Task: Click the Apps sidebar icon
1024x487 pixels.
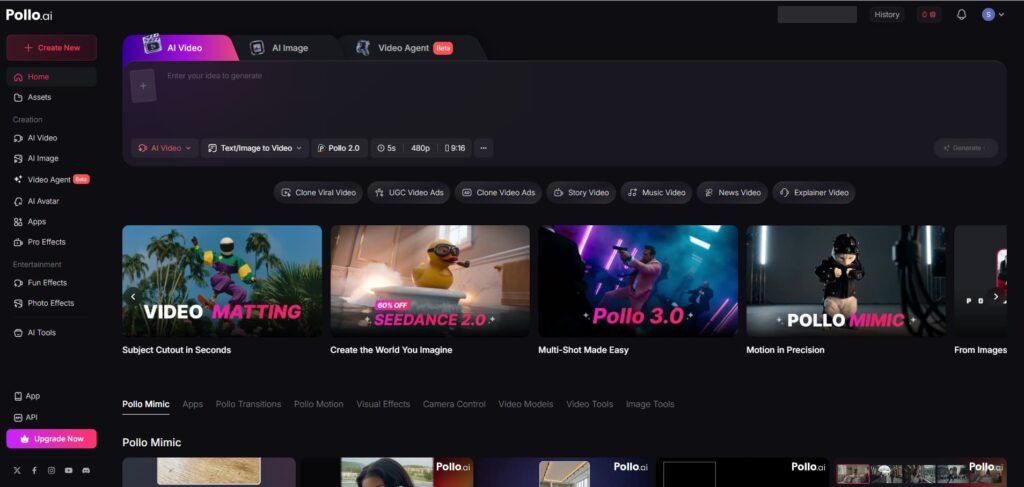Action: pyautogui.click(x=18, y=222)
